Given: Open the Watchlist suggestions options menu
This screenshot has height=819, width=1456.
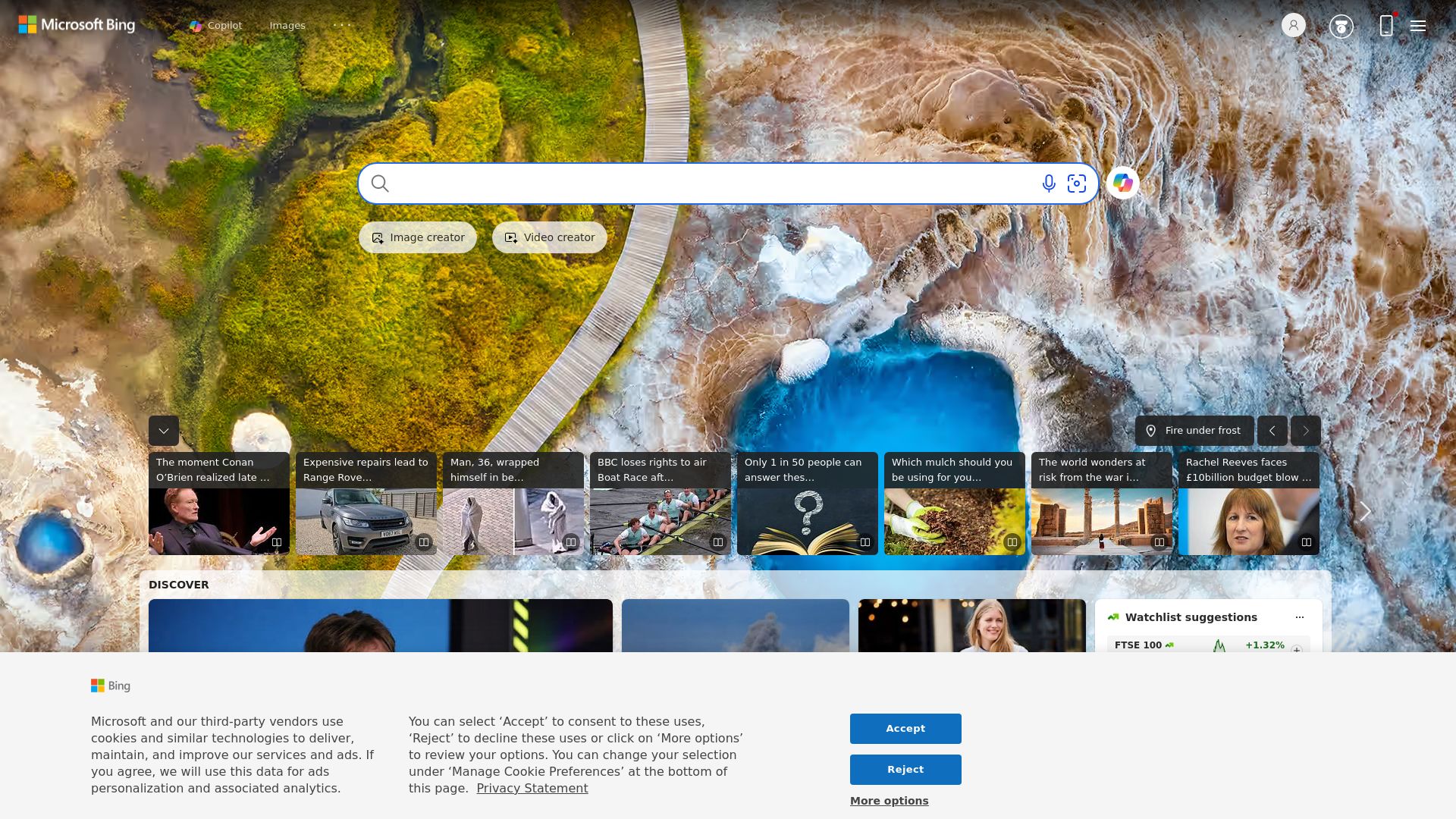Looking at the screenshot, I should (1300, 617).
